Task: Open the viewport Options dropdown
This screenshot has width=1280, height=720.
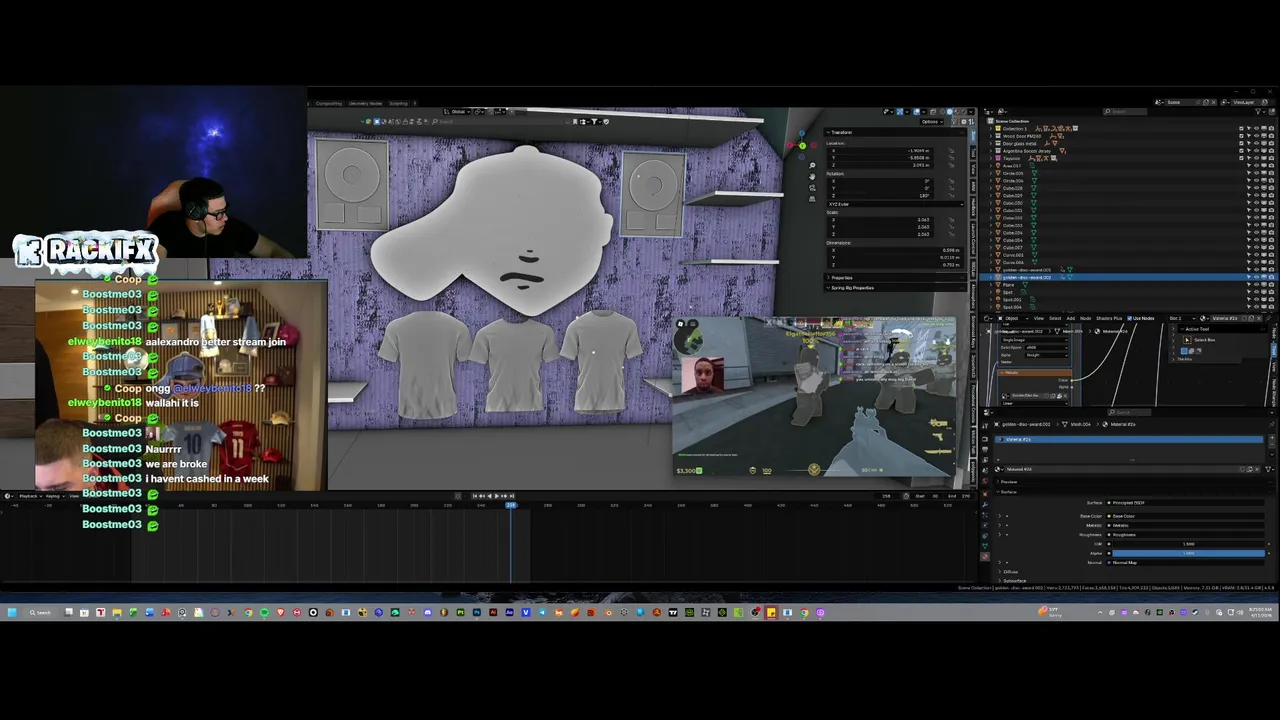Action: coord(932,122)
